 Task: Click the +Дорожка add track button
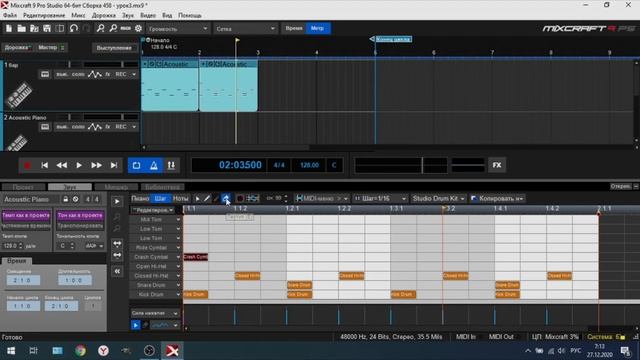[17, 47]
